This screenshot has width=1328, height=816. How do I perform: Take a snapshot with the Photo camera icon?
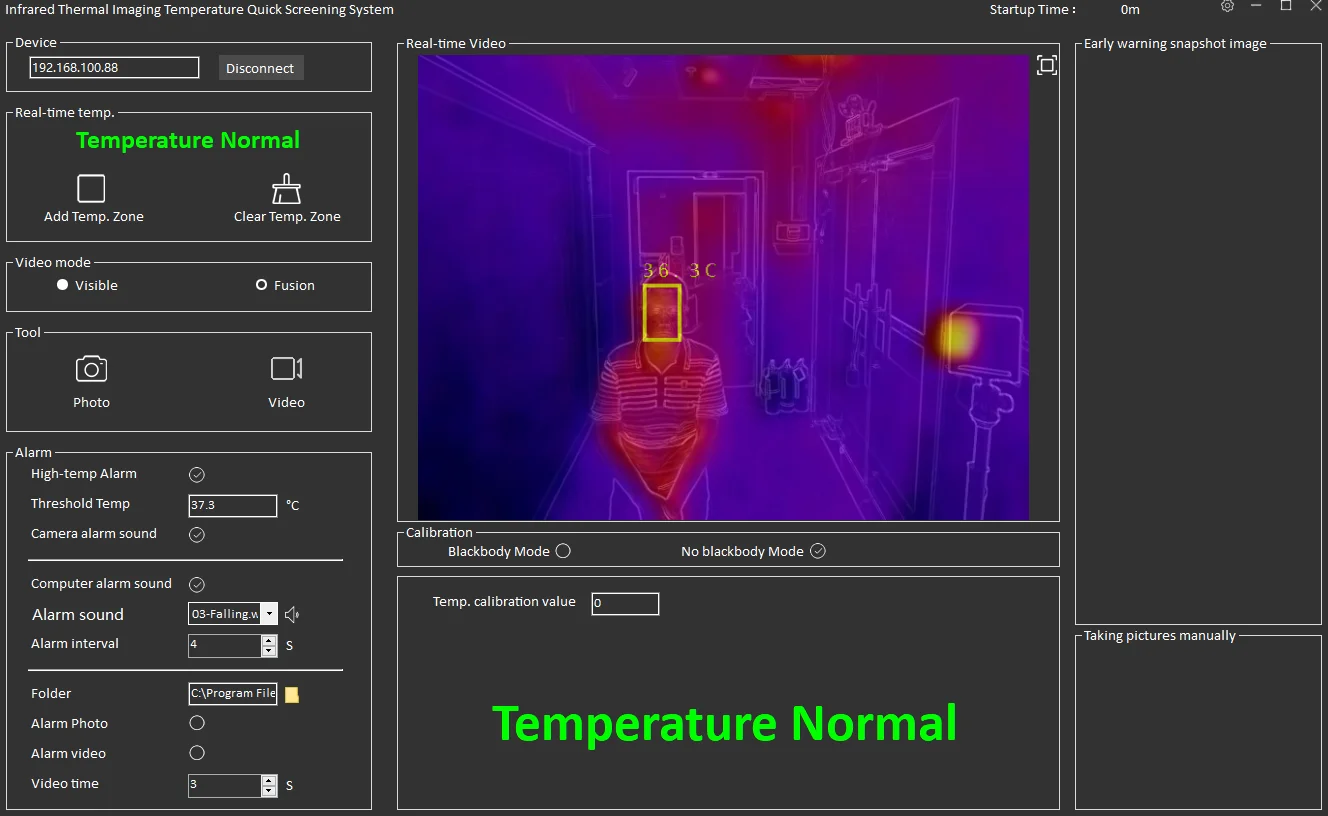(x=91, y=369)
